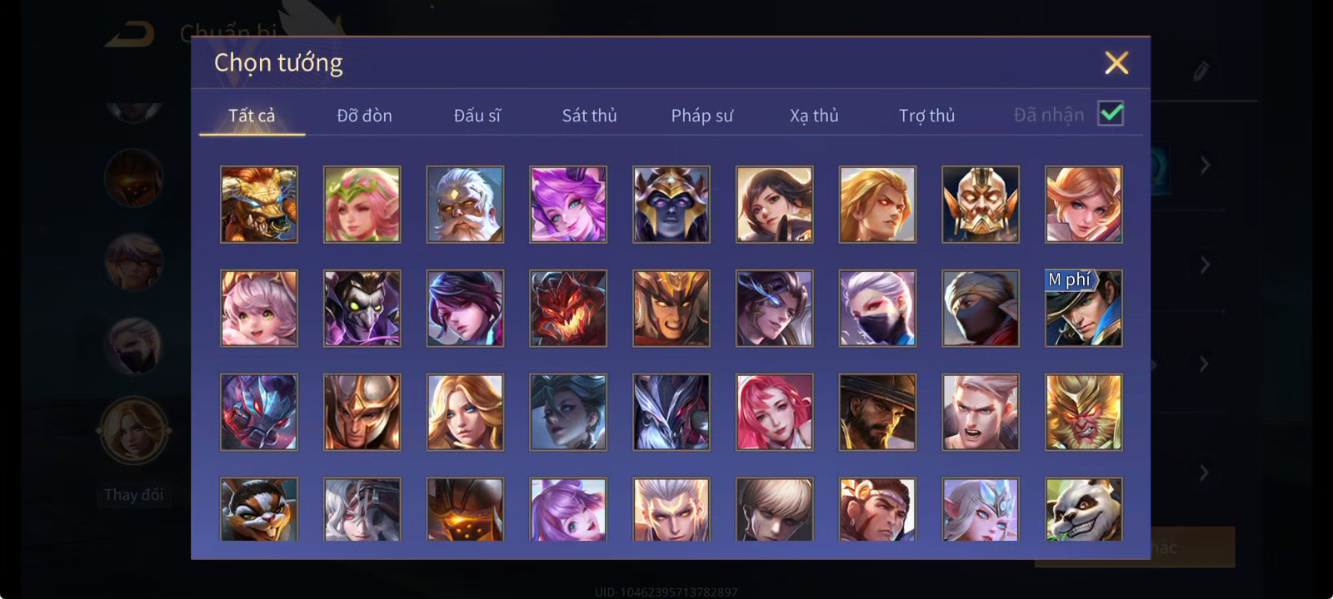Select the raccoon hero portrait
Image resolution: width=1333 pixels, height=599 pixels.
[x=259, y=509]
